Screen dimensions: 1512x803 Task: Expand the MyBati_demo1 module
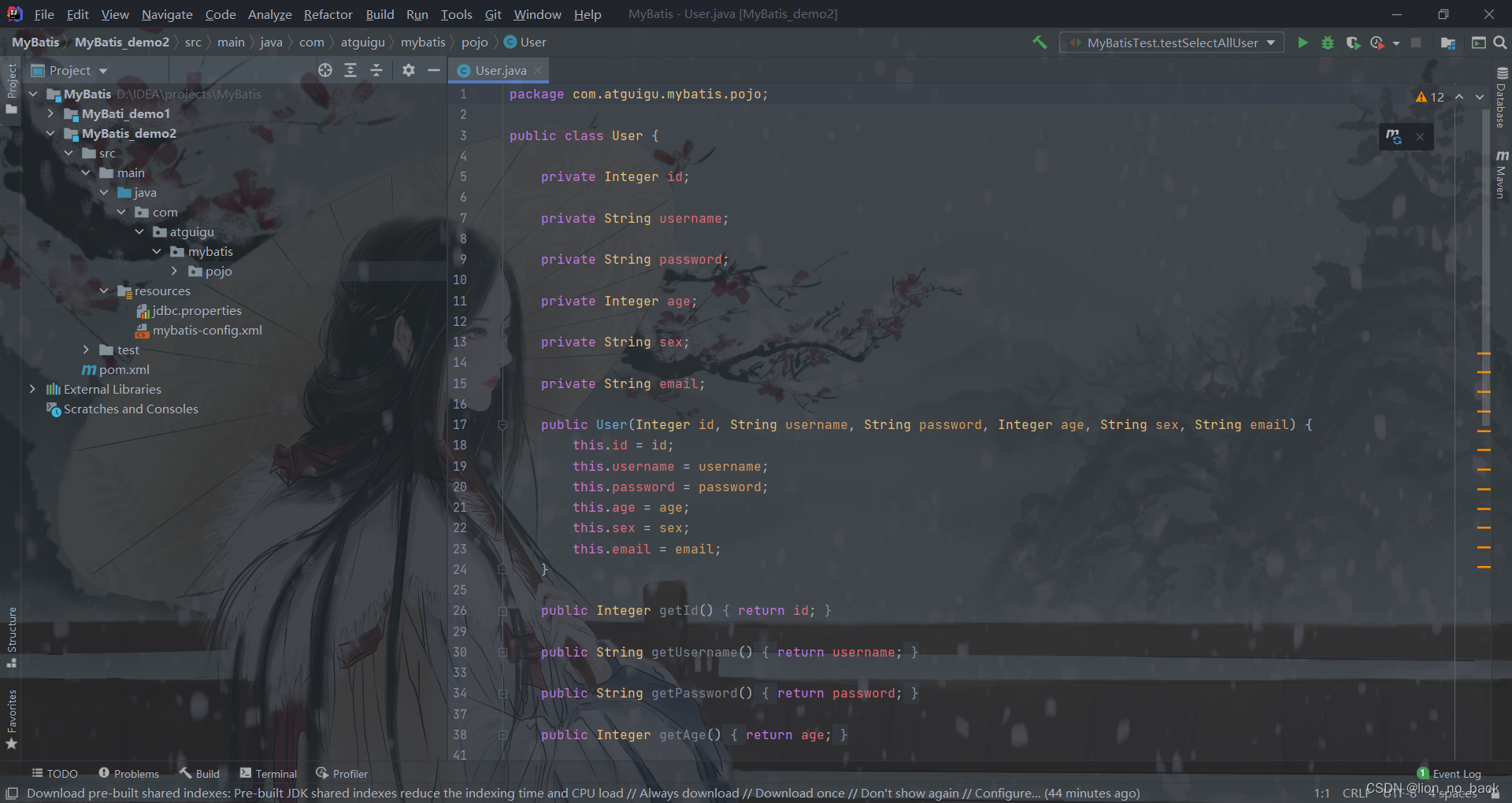[50, 113]
